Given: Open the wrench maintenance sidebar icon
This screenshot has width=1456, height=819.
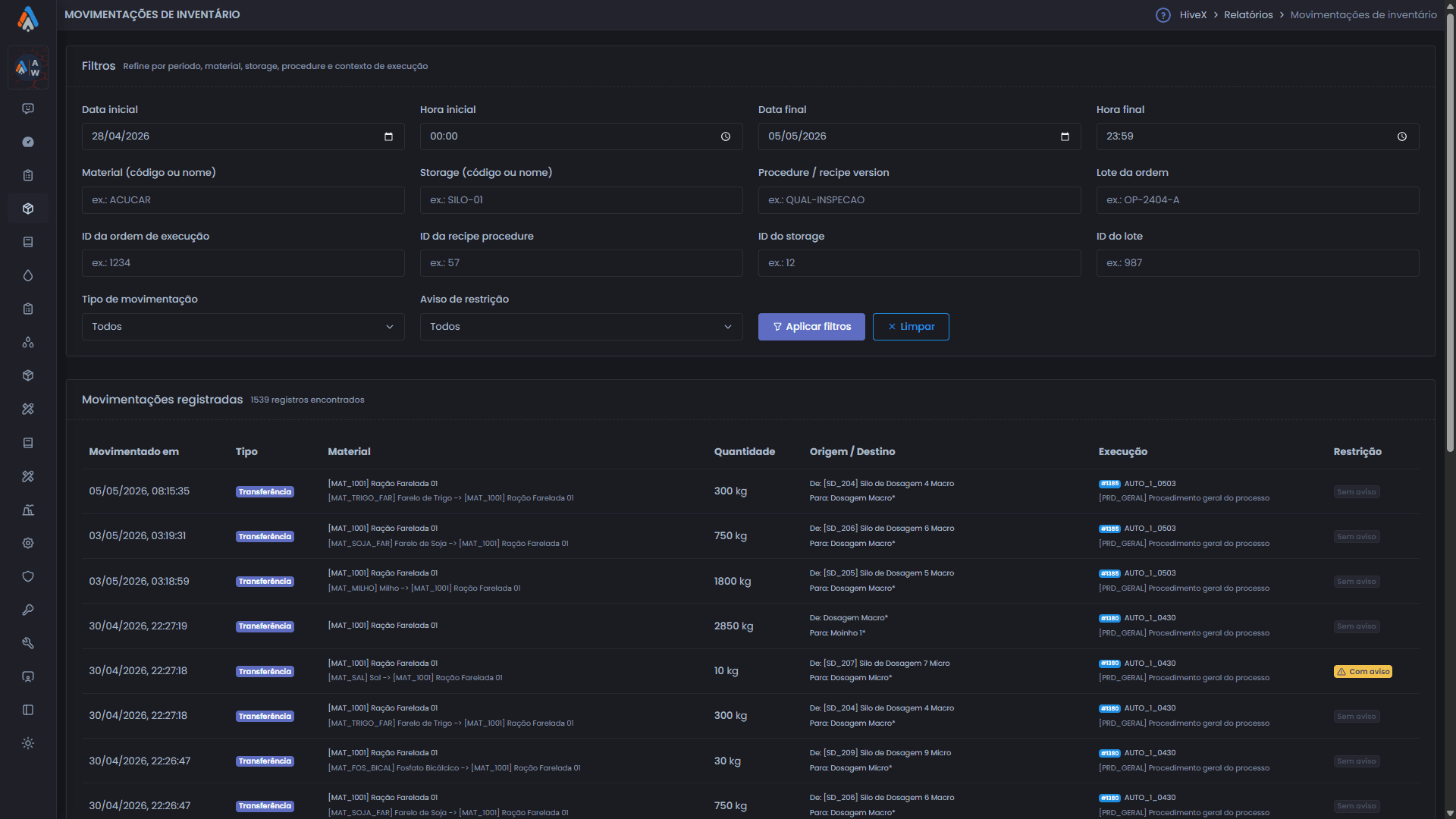Looking at the screenshot, I should (x=28, y=643).
